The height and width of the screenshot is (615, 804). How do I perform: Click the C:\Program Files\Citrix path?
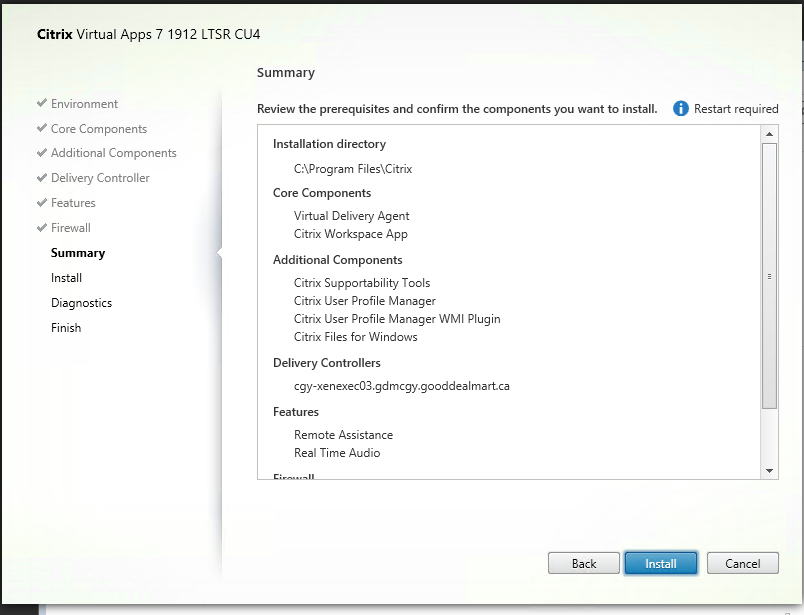[353, 169]
